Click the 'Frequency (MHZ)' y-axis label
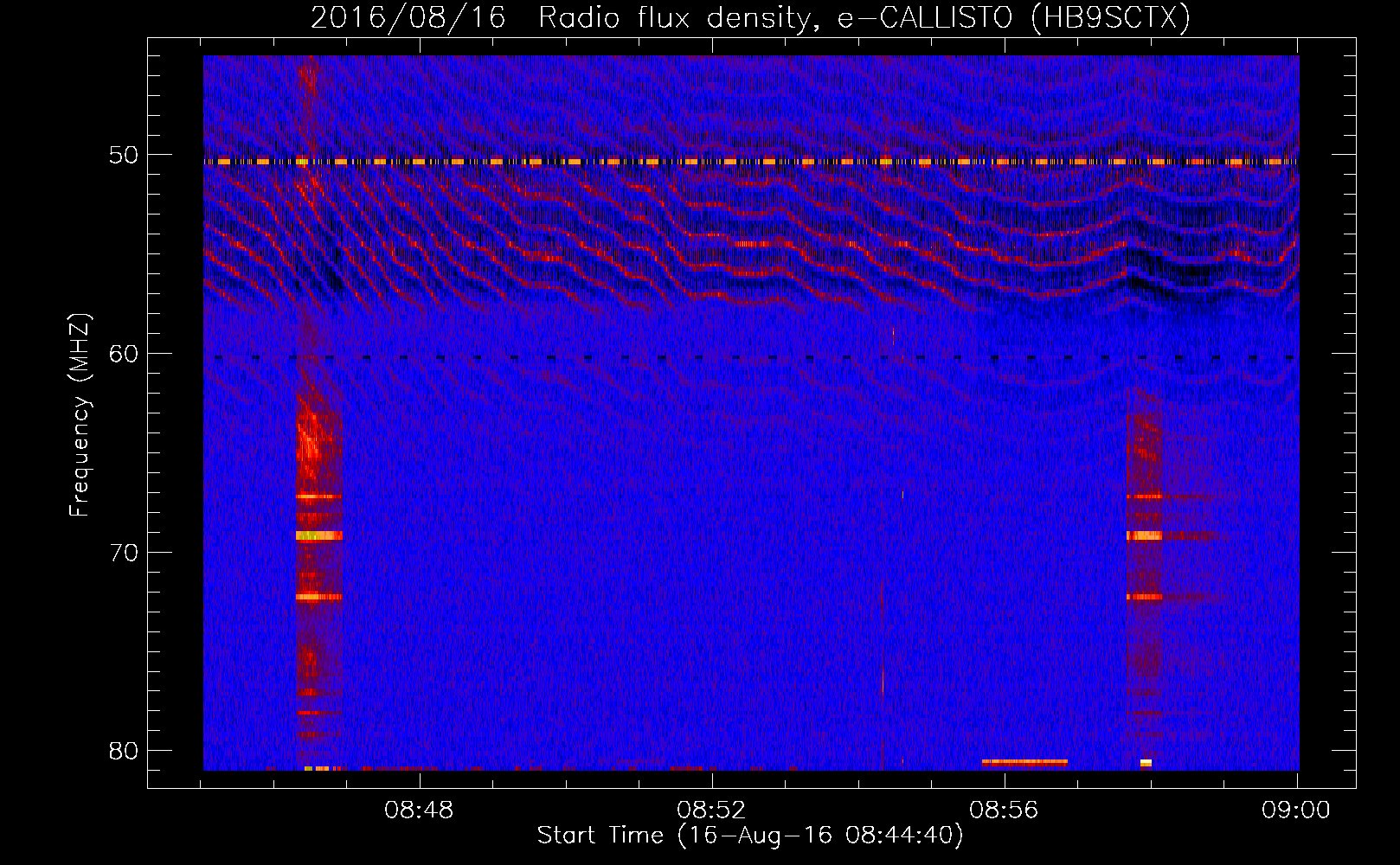 coord(80,415)
